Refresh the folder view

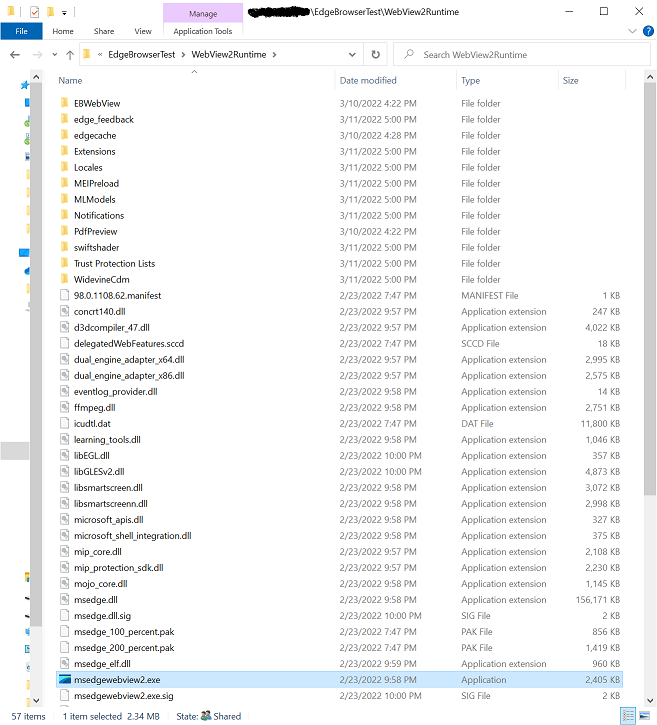[x=375, y=55]
